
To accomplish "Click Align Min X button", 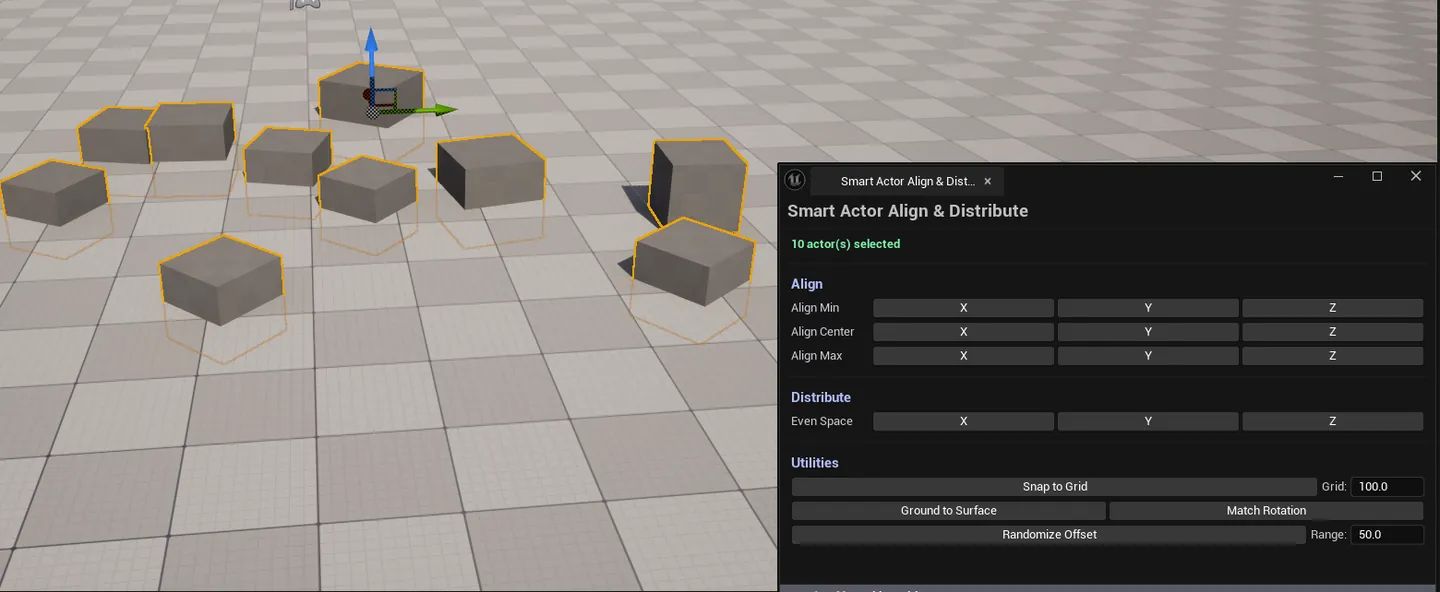I will 963,308.
